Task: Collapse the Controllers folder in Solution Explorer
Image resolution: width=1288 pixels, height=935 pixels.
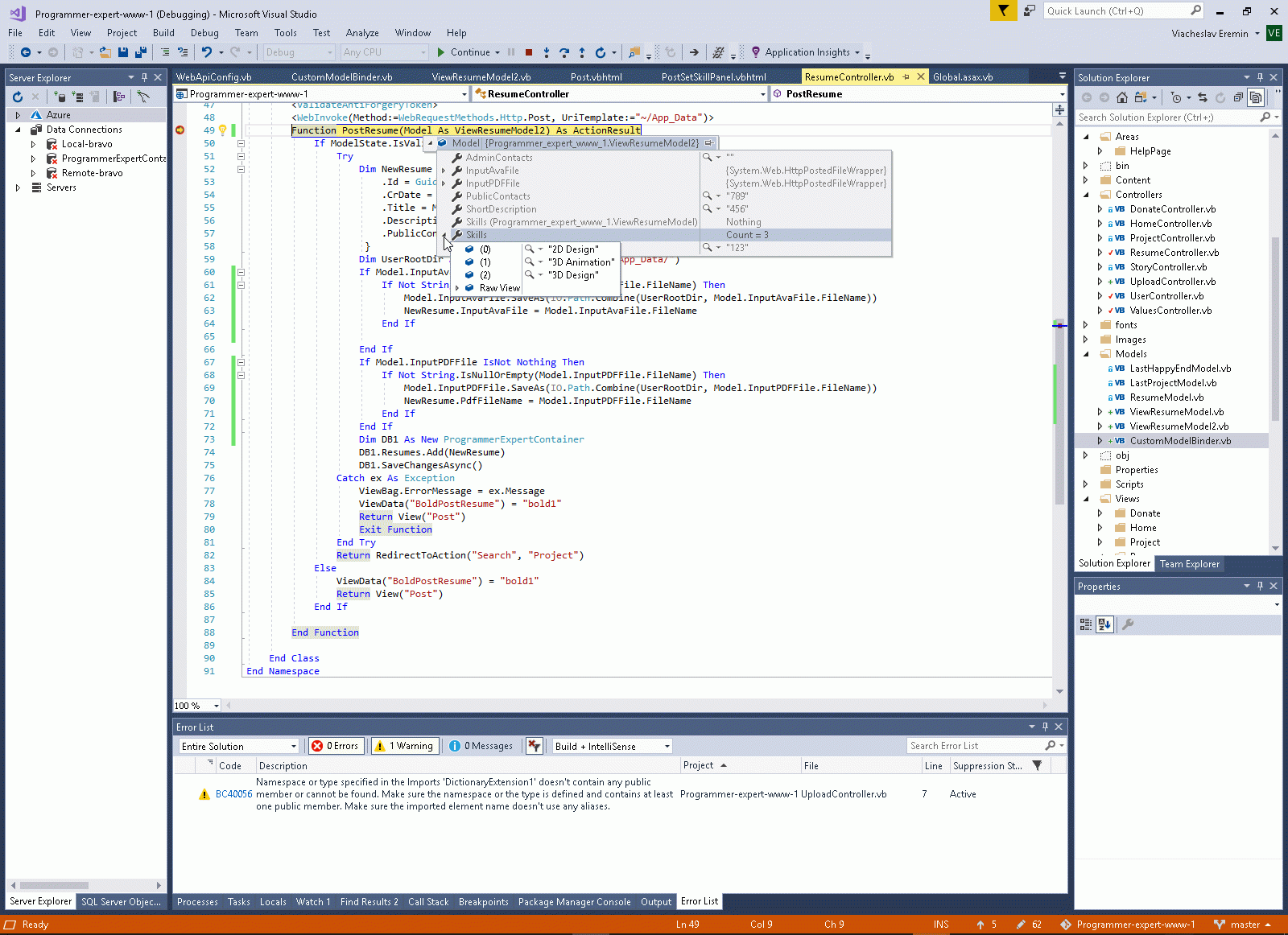Action: tap(1086, 195)
